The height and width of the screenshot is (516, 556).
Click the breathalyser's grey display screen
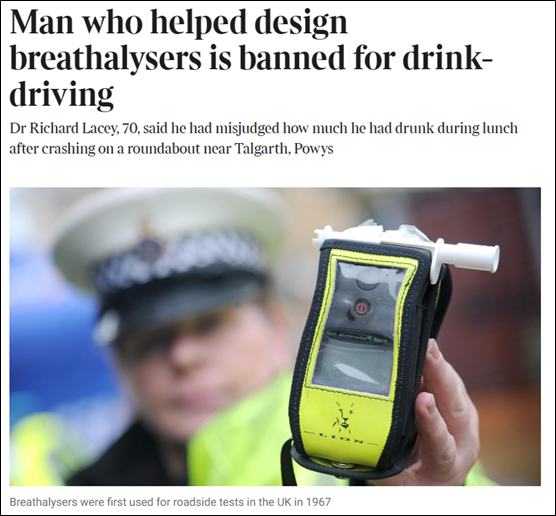(x=352, y=369)
